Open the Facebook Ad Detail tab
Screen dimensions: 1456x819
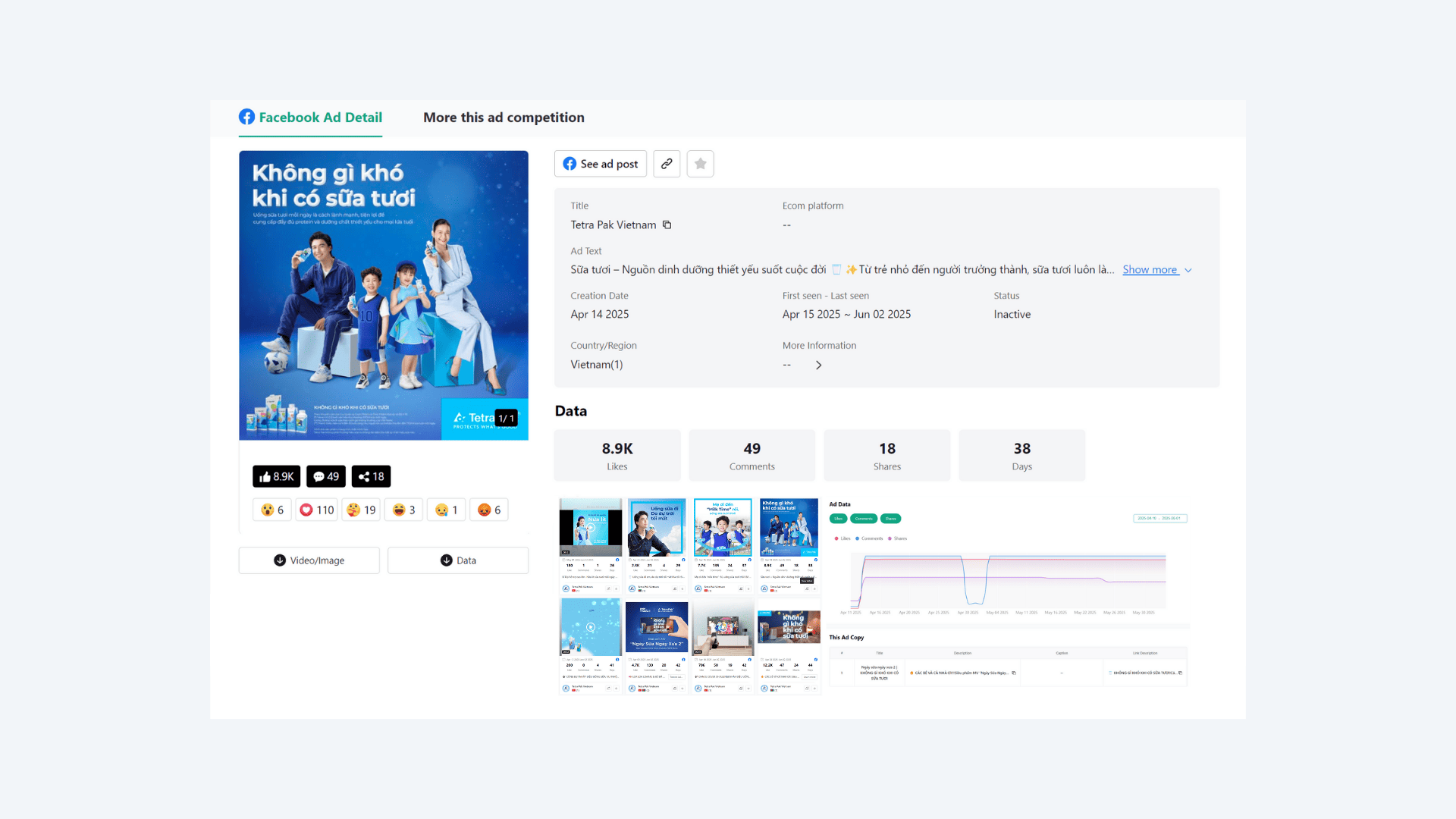310,118
